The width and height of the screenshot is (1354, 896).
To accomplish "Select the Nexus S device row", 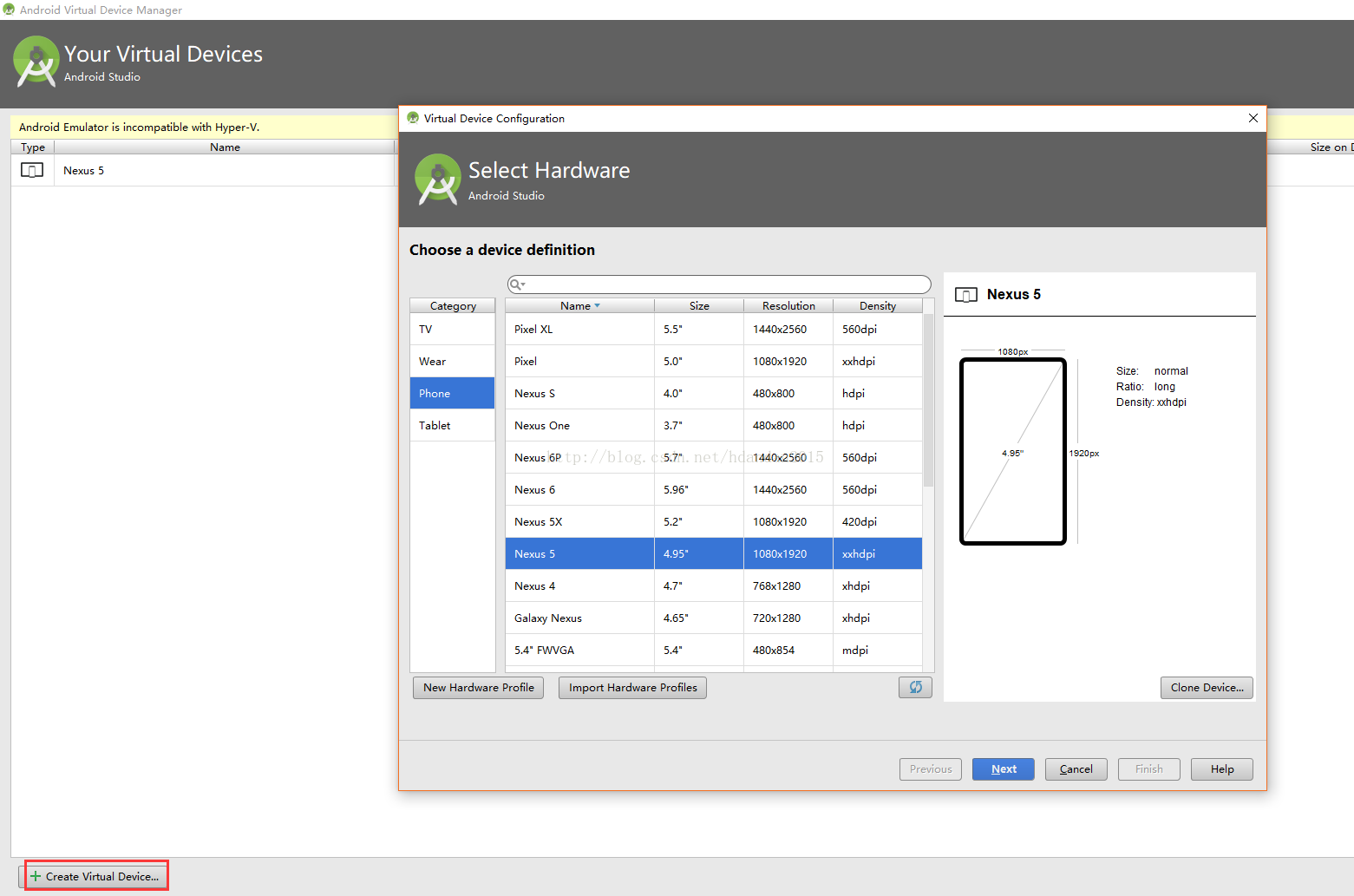I will [x=714, y=393].
